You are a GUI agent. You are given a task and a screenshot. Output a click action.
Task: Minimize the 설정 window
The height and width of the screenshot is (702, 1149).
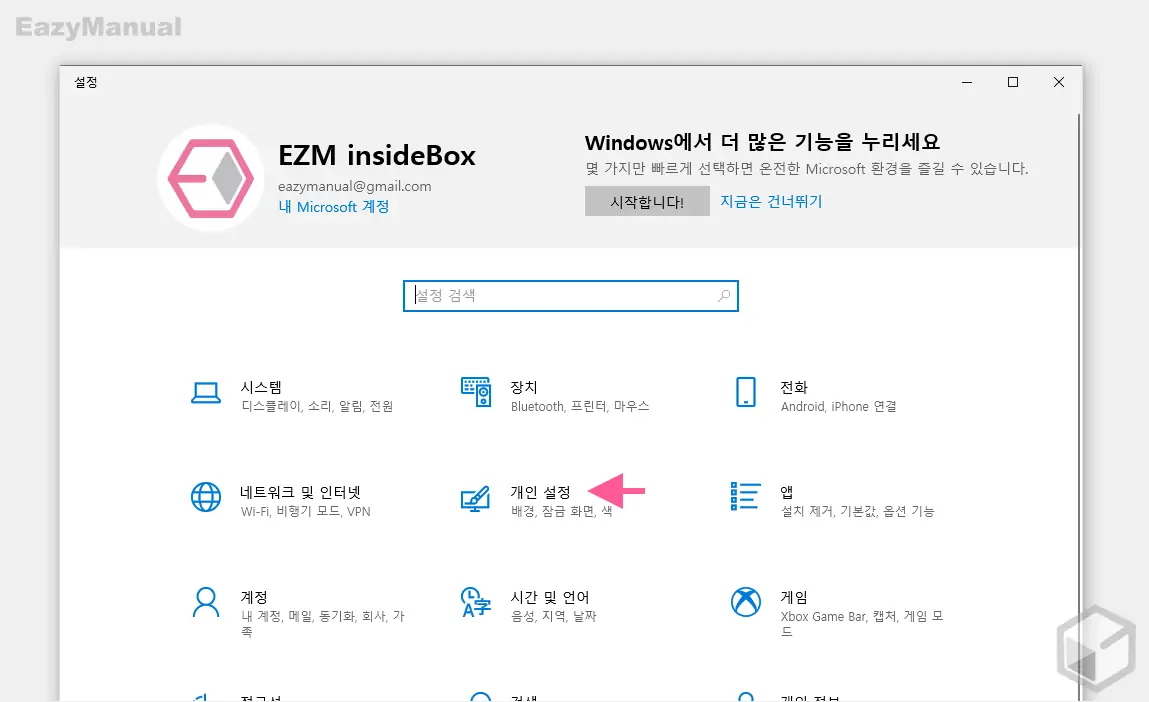pos(967,82)
